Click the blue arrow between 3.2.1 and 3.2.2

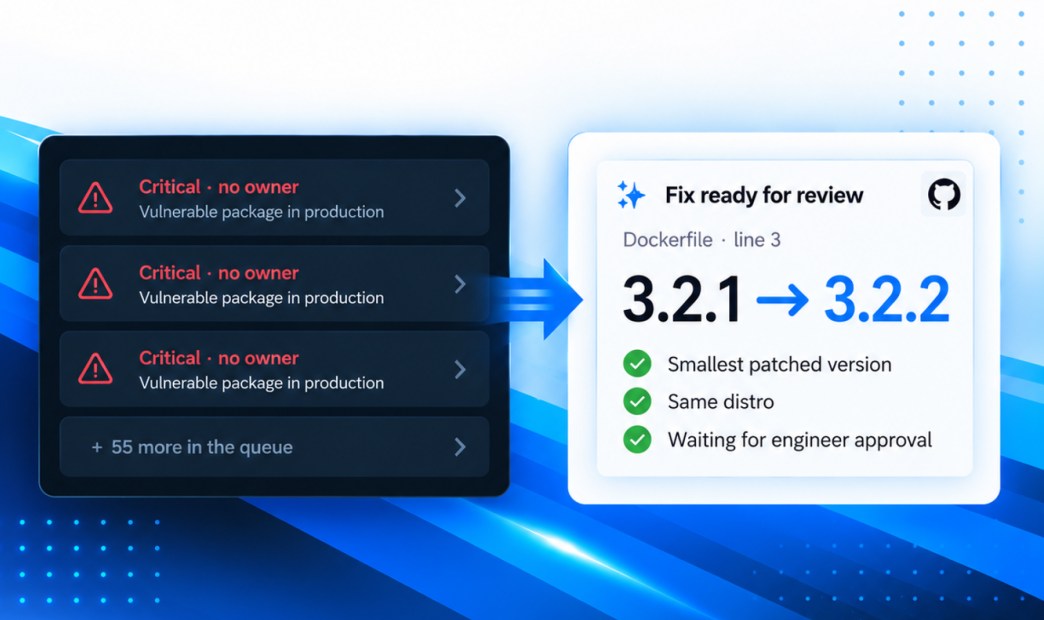coord(782,300)
